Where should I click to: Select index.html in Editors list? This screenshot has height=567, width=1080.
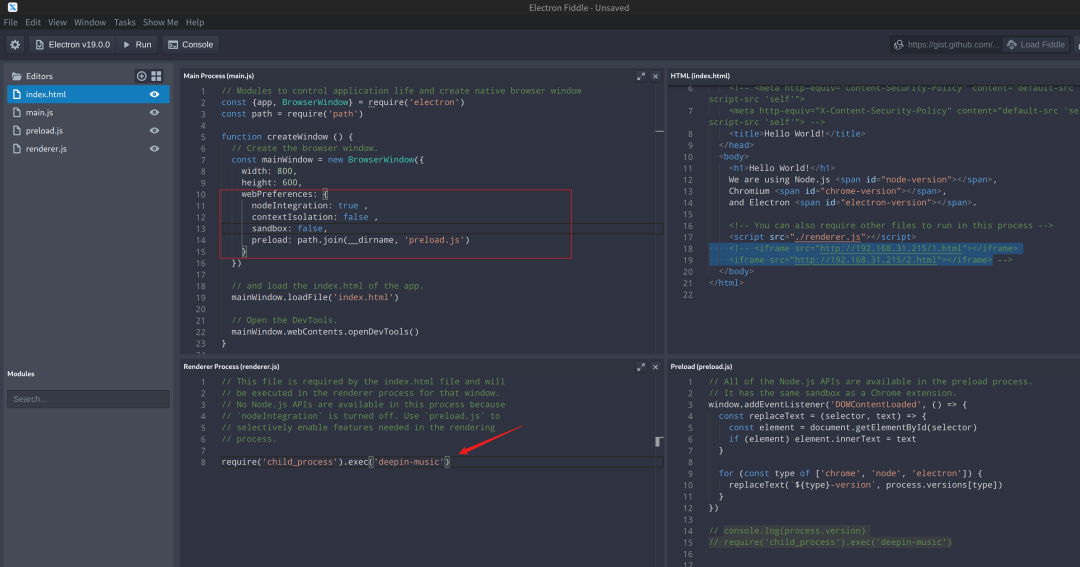[x=88, y=94]
